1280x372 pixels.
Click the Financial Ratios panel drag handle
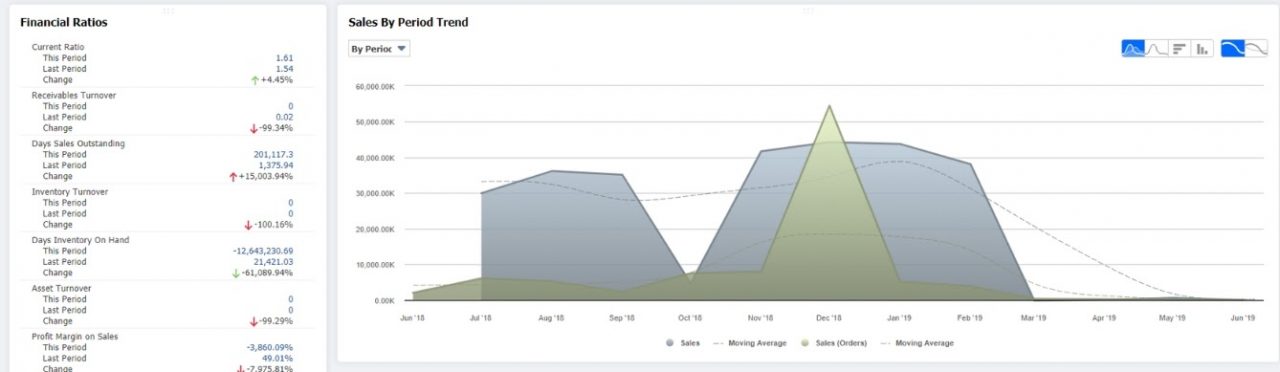pos(168,10)
